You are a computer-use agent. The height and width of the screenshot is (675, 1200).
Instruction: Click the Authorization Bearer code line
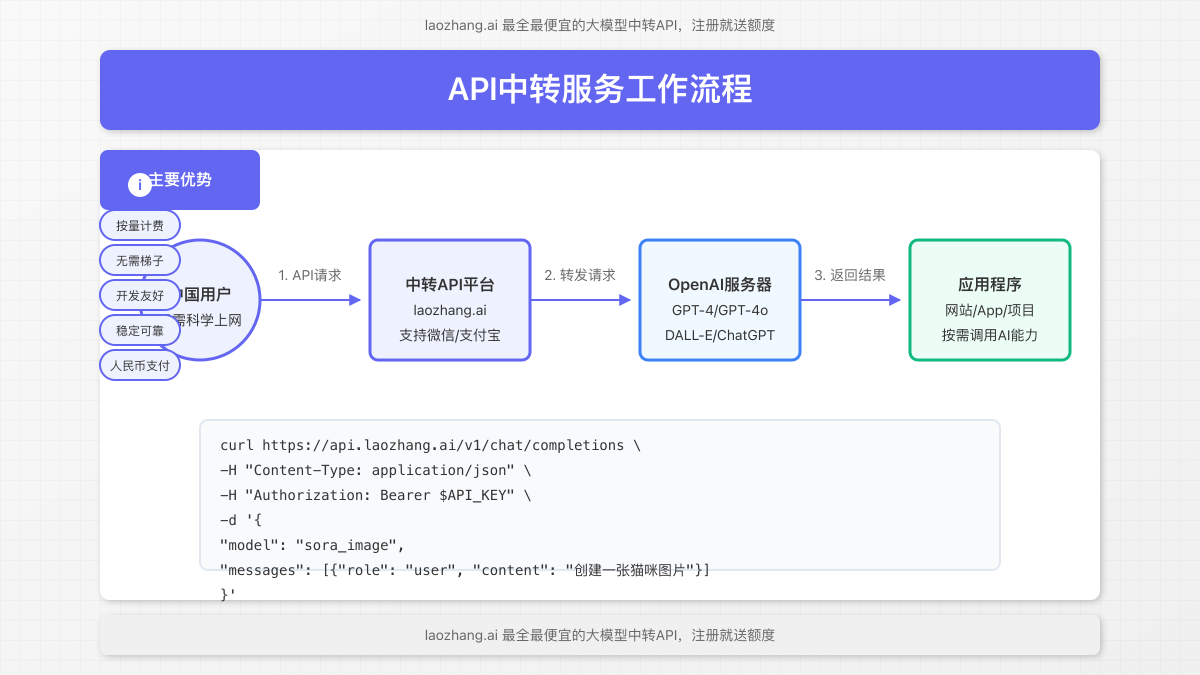click(376, 495)
